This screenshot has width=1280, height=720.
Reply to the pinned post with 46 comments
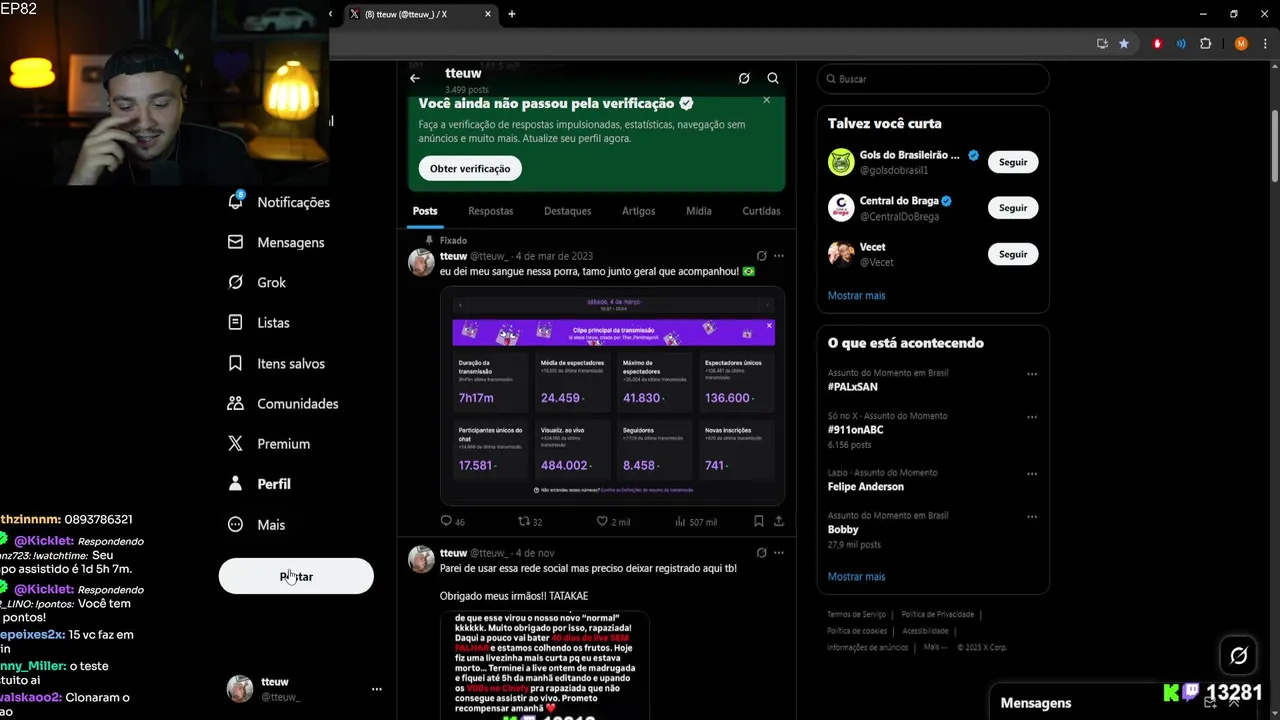tap(446, 521)
